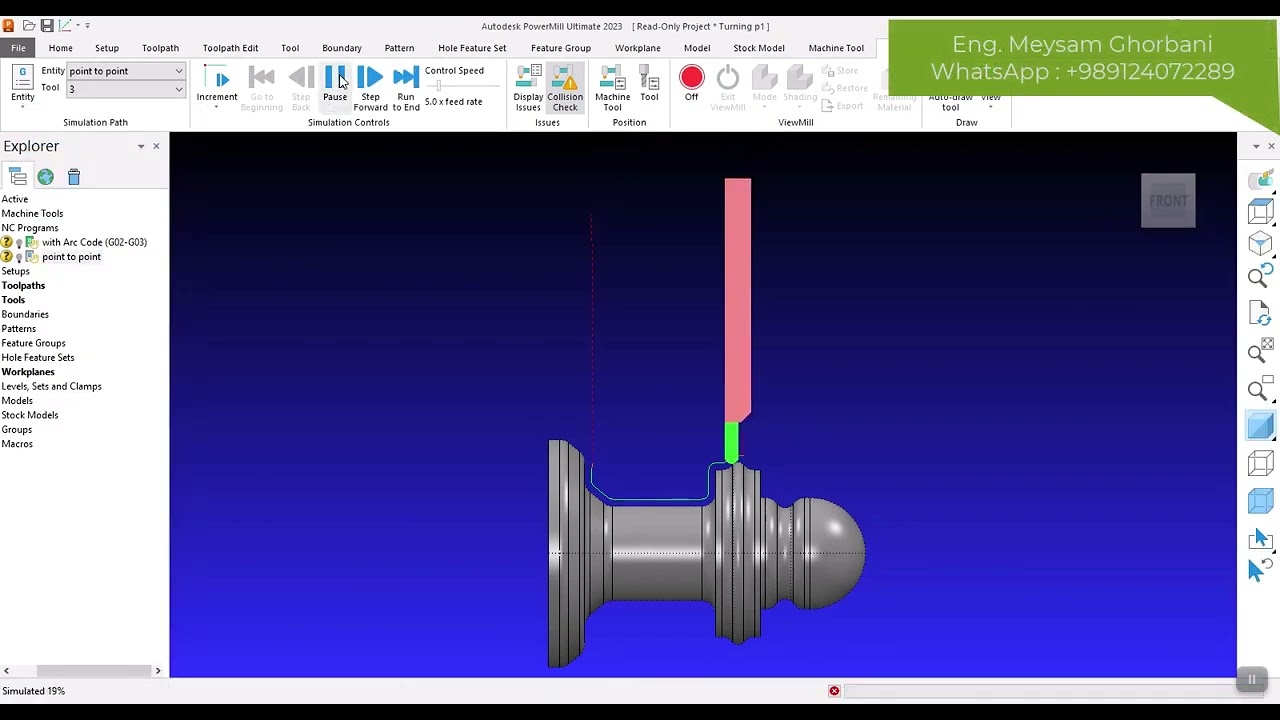This screenshot has width=1280, height=720.
Task: Click the pause icon in status bar
Action: 1251,680
